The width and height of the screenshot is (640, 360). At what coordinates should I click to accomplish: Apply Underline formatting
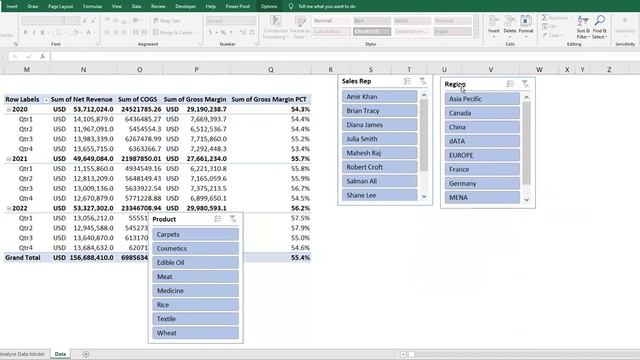(42, 32)
